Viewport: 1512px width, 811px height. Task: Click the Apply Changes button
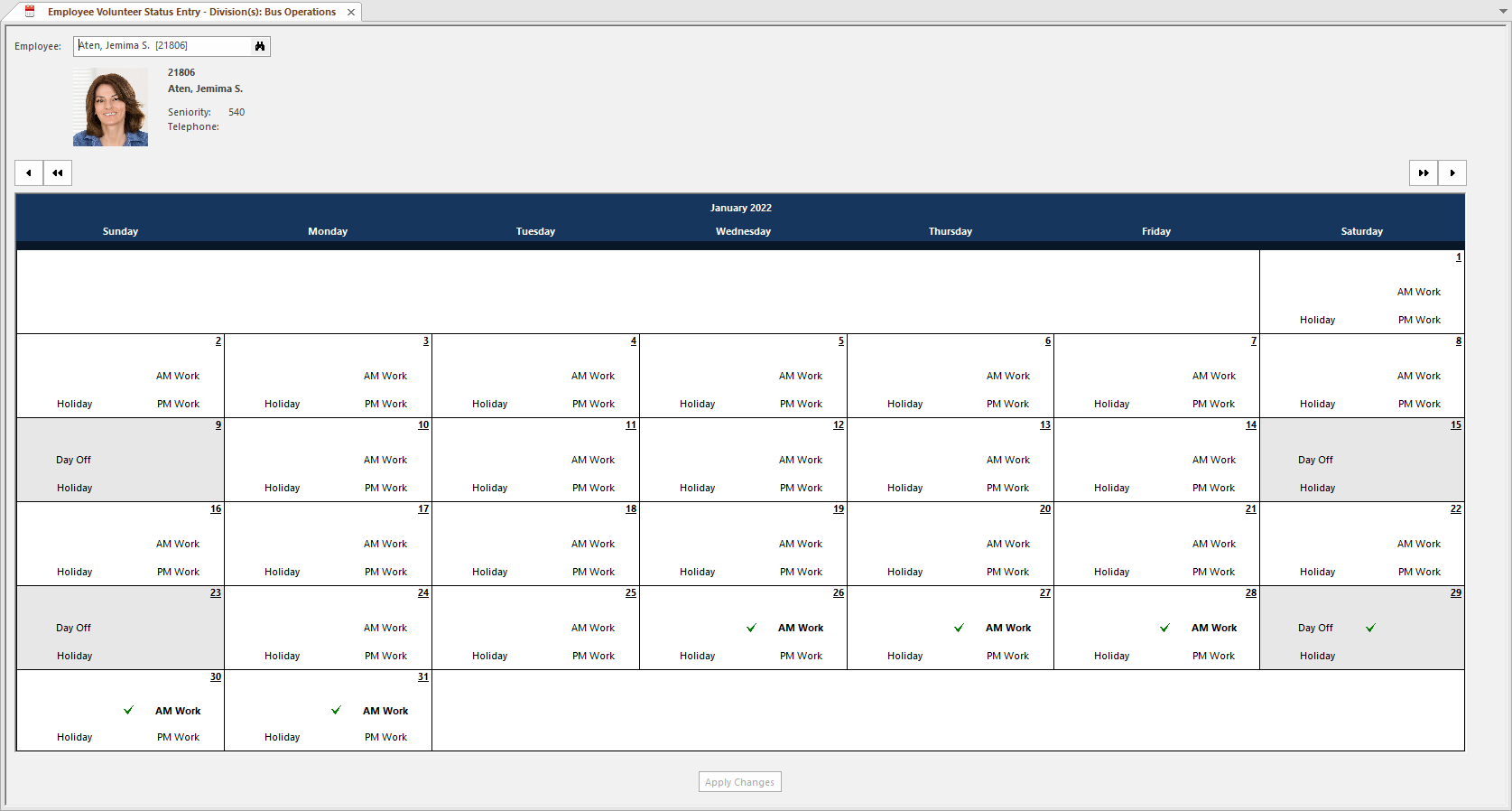pos(739,782)
